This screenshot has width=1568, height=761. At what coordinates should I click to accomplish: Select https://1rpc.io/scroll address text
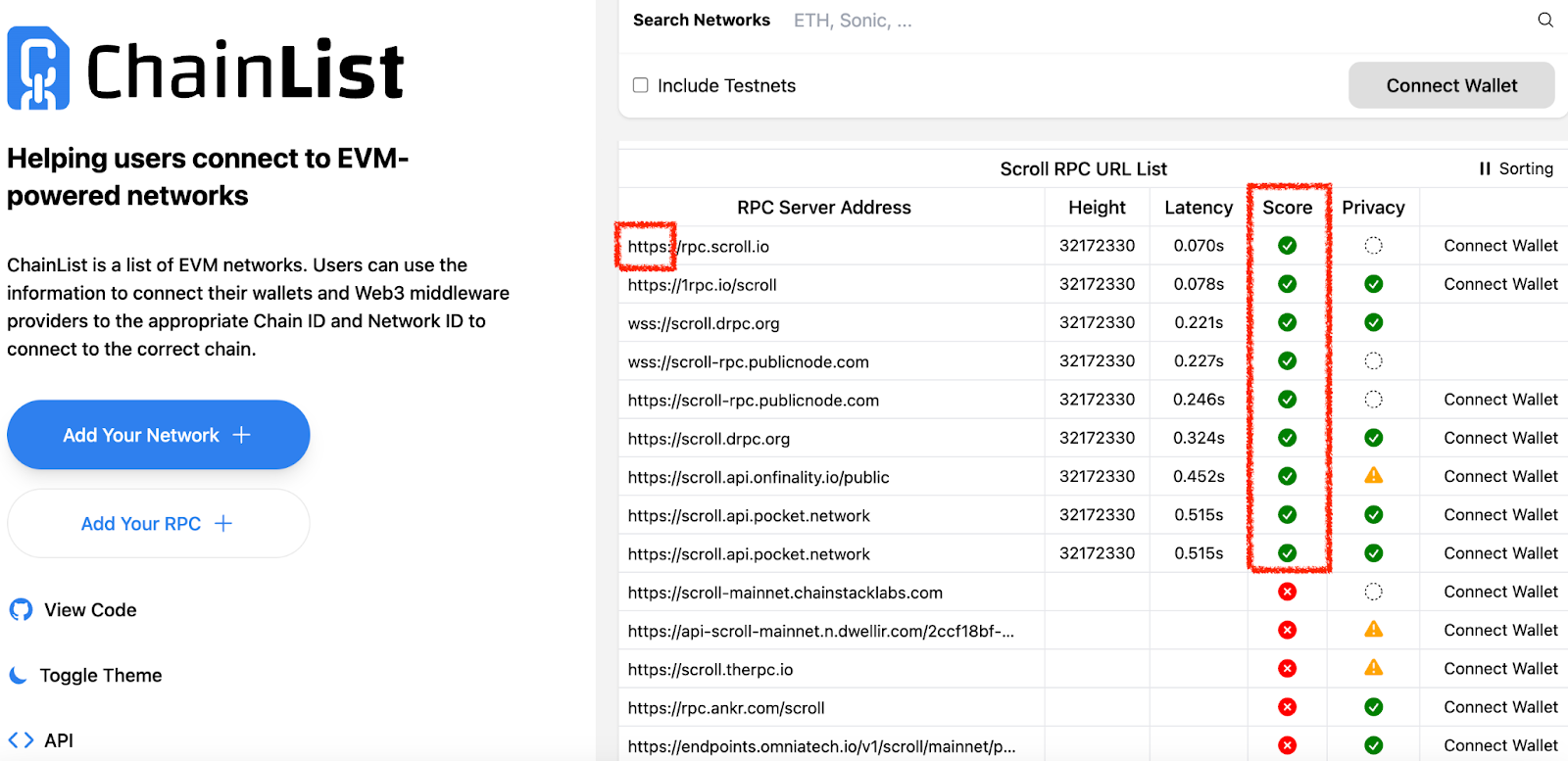coord(703,285)
